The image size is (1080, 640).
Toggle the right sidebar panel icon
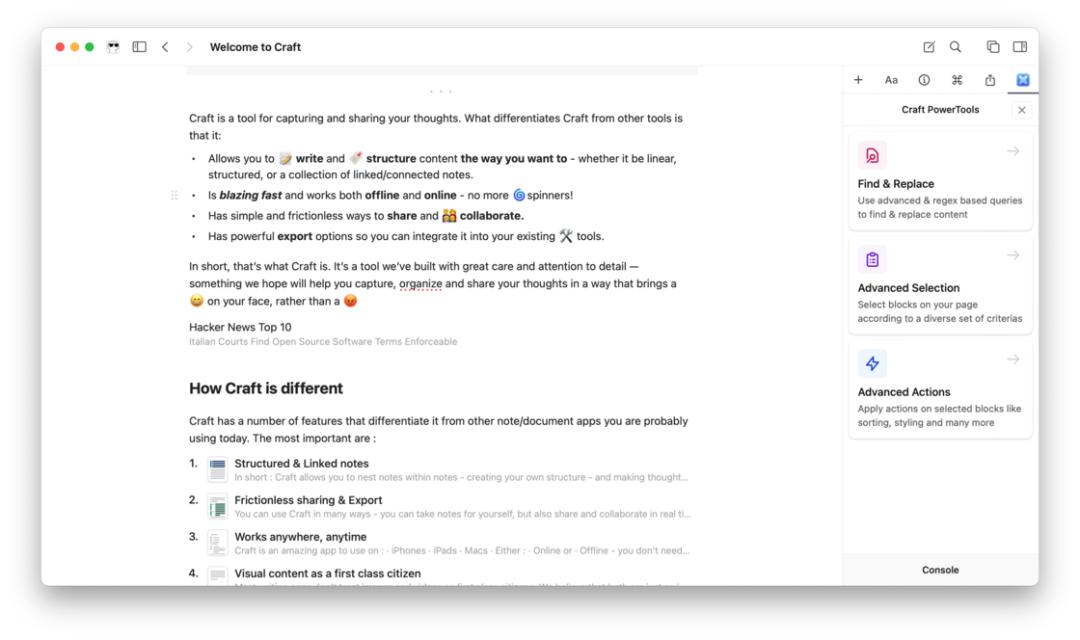pos(1020,47)
